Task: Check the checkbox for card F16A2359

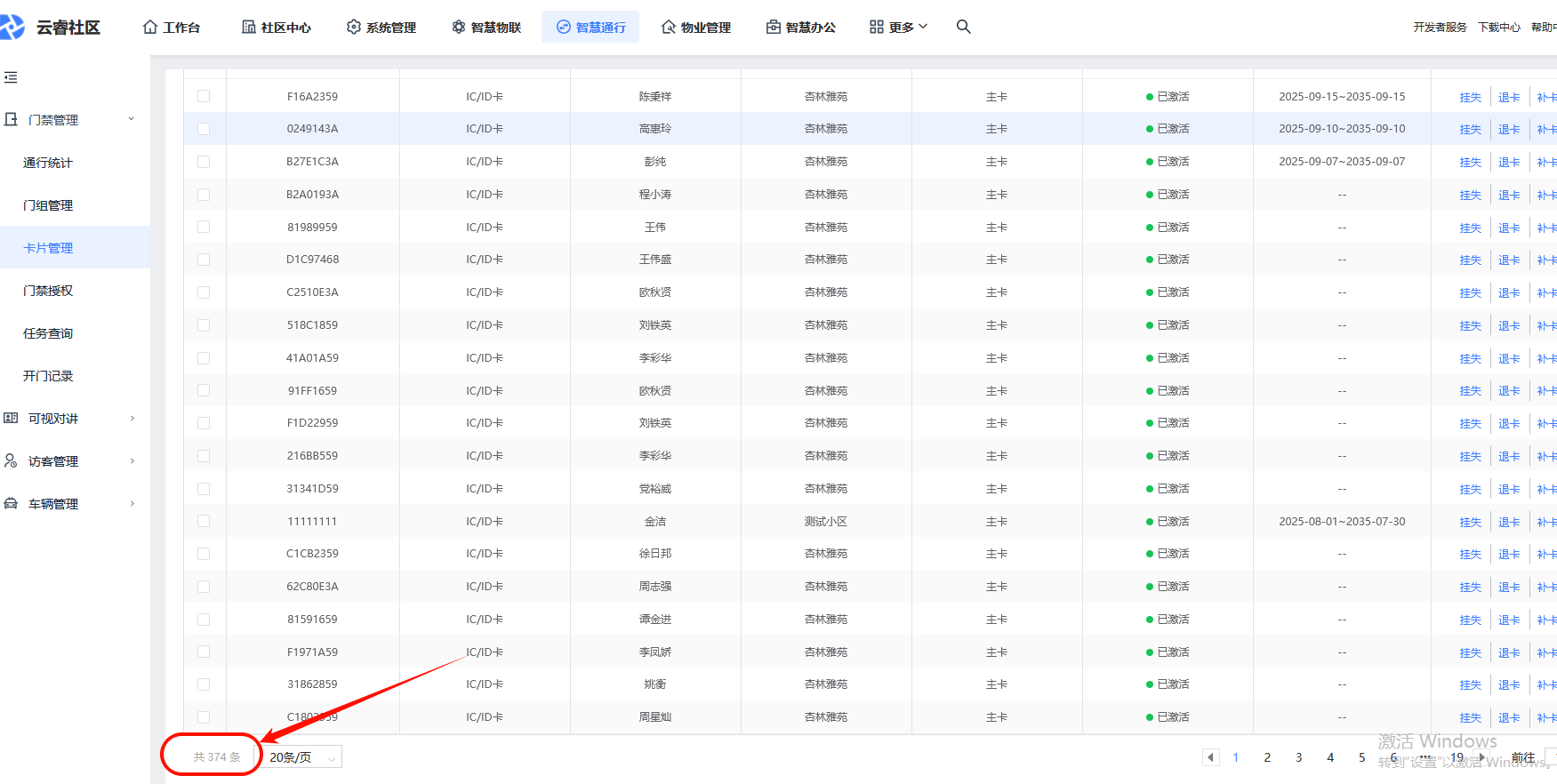Action: pyautogui.click(x=204, y=96)
